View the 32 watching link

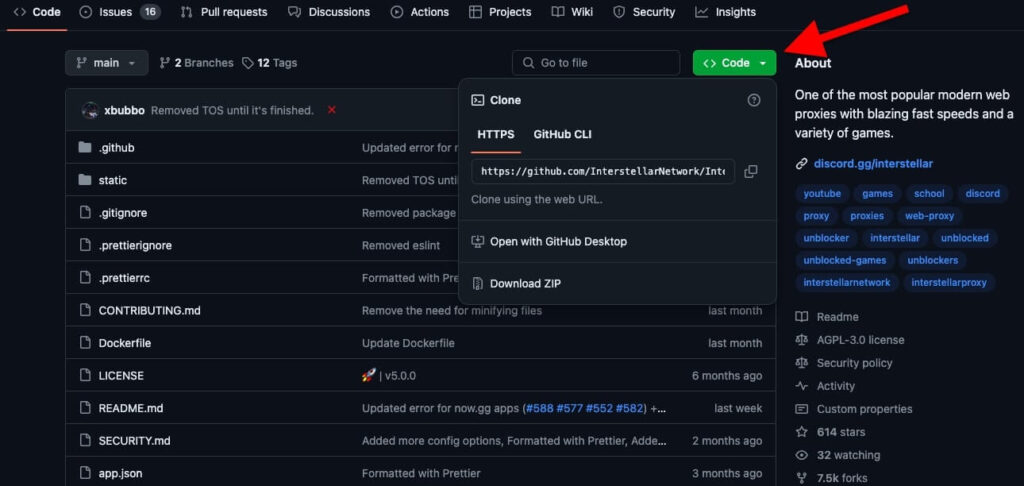(837, 455)
